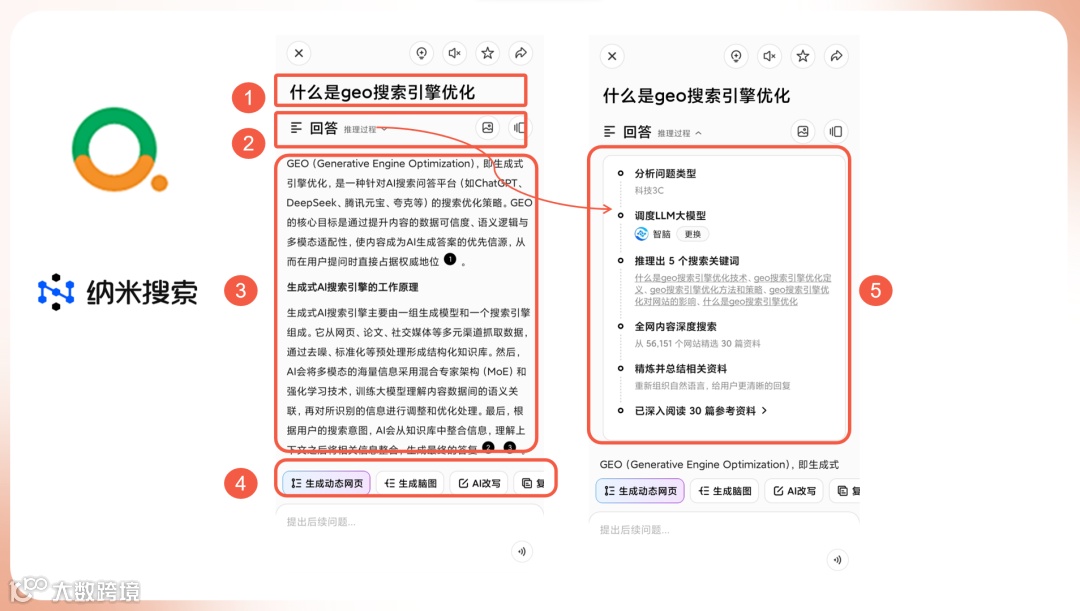Viewport: 1080px width, 611px height.
Task: Open the image icon beside 回答 in left panel
Action: (x=488, y=127)
